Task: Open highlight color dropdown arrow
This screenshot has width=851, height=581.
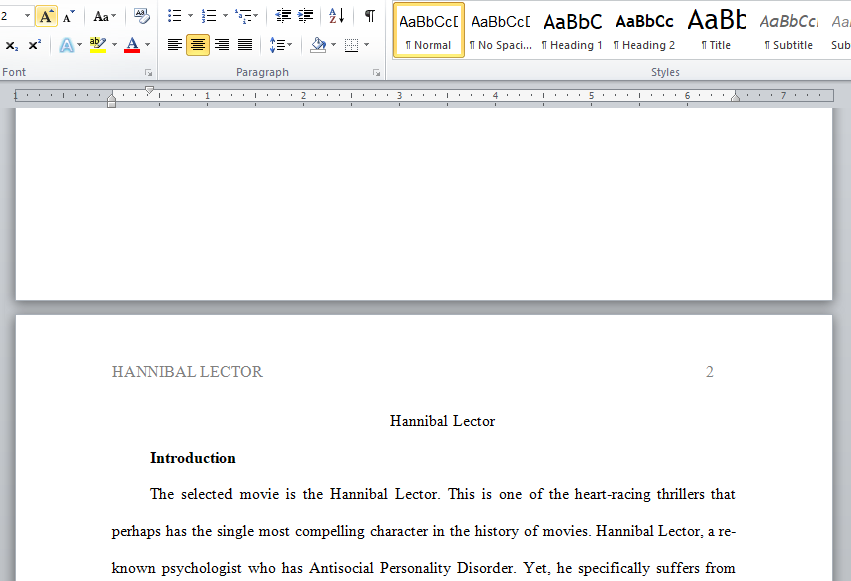Action: 114,45
